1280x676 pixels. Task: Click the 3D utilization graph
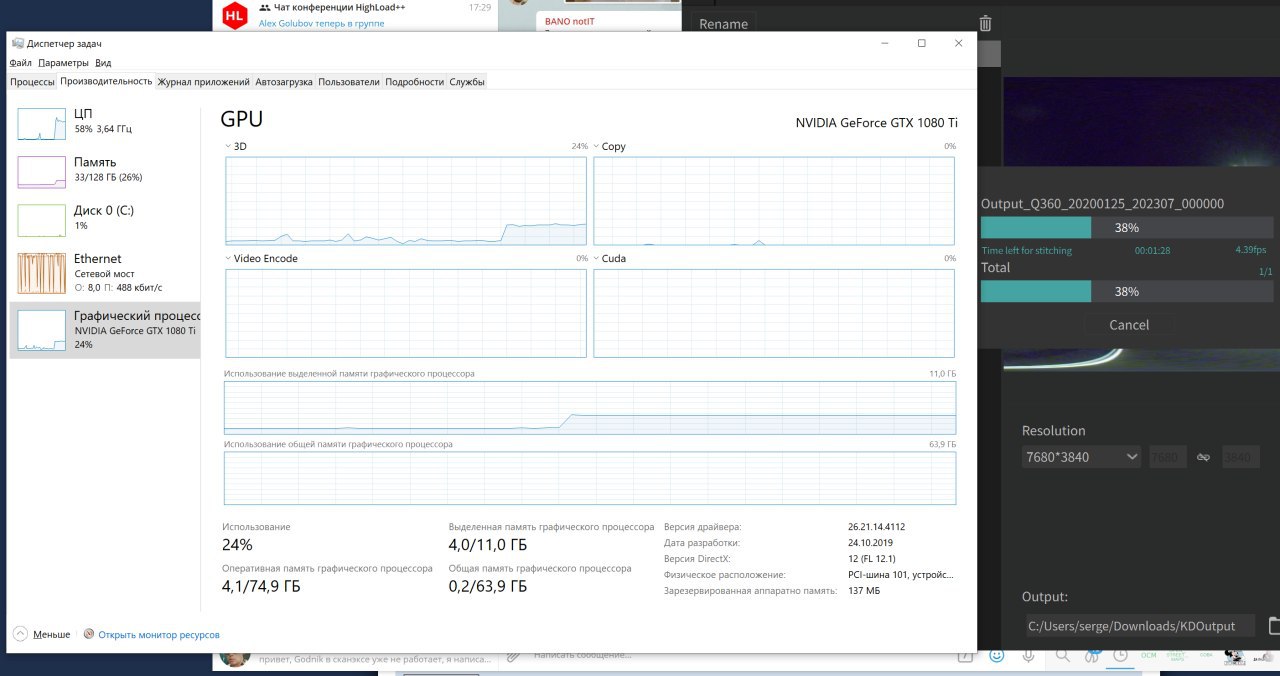(x=406, y=201)
